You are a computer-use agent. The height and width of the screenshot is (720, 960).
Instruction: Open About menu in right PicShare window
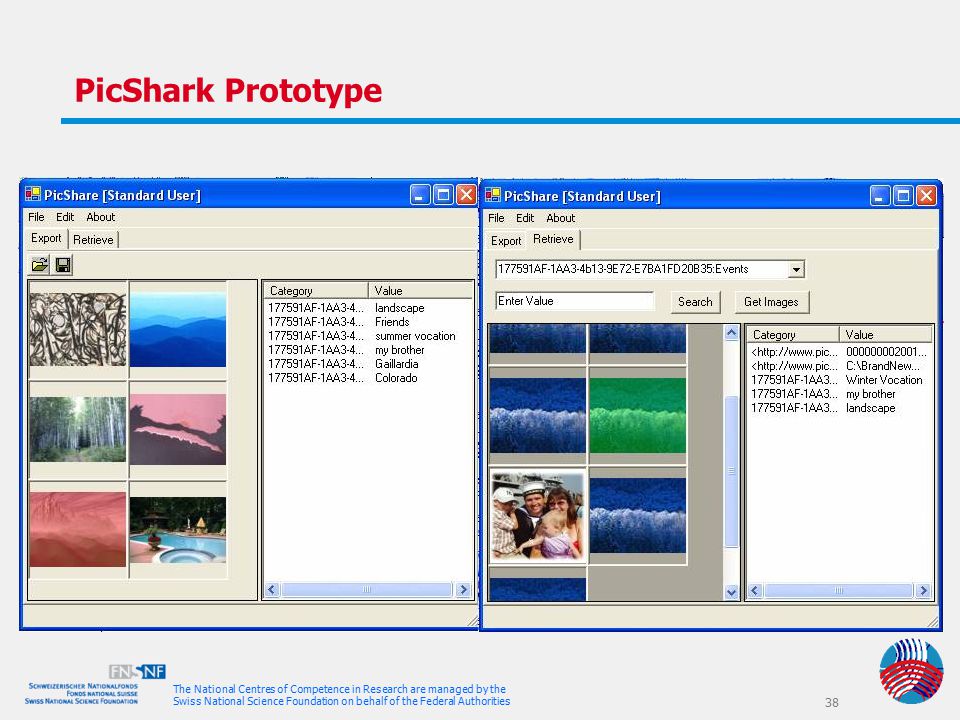pyautogui.click(x=561, y=218)
